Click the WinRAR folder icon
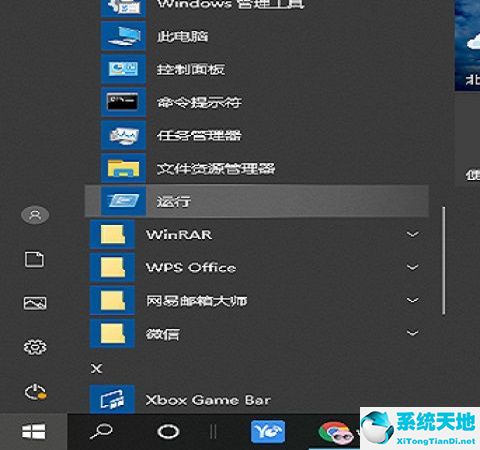This screenshot has height=450, width=480. click(112, 234)
